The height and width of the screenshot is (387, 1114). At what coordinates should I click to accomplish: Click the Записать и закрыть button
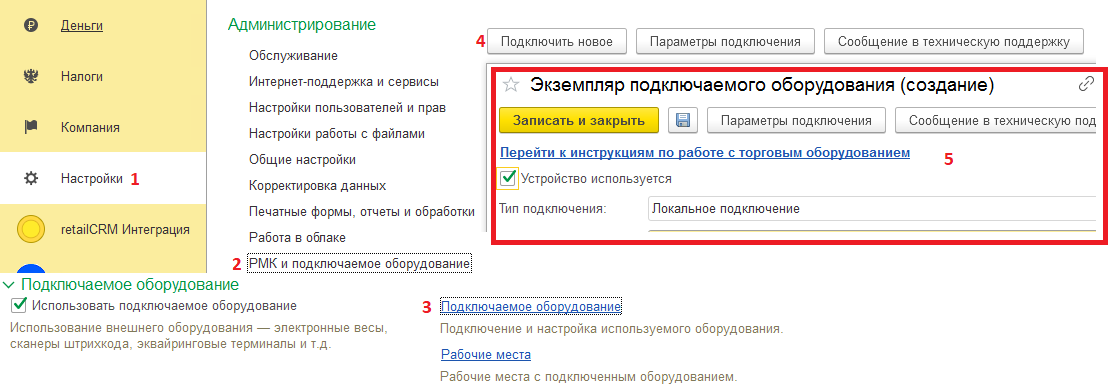579,121
